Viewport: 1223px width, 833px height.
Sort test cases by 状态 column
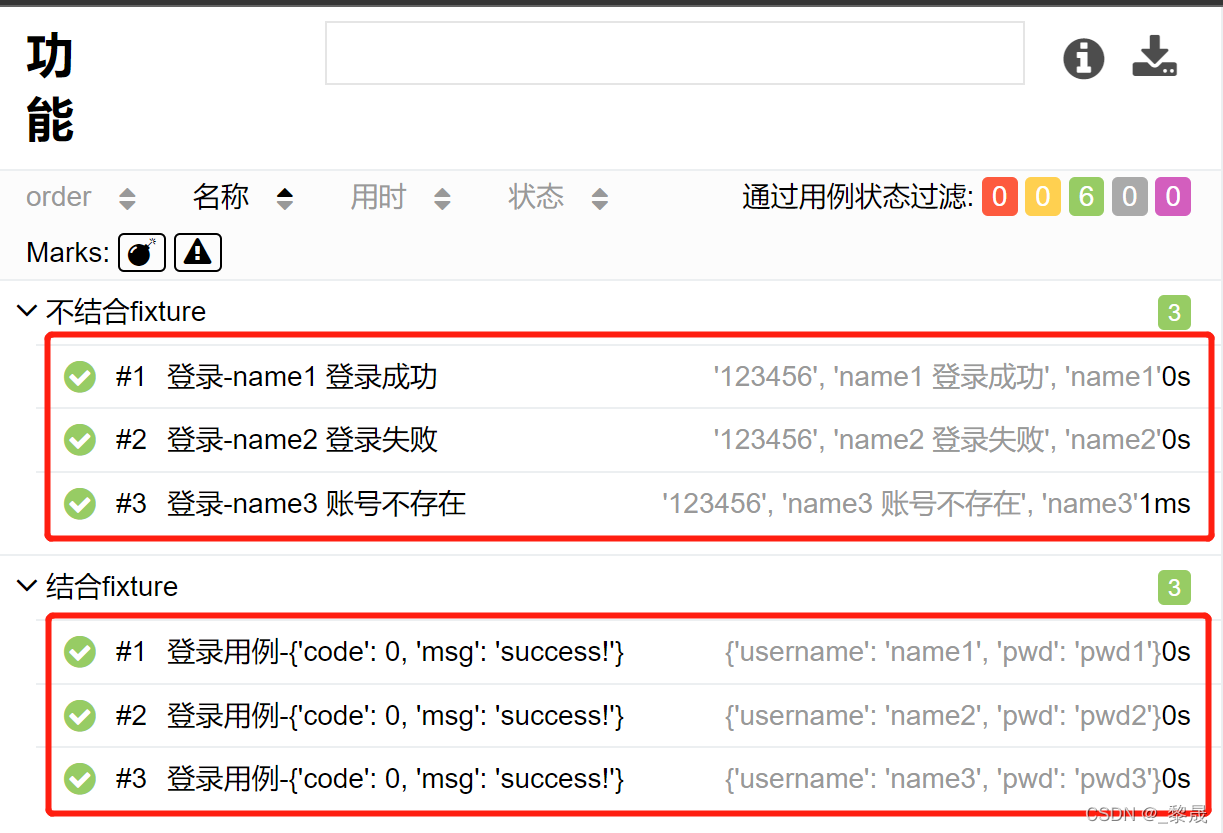558,197
